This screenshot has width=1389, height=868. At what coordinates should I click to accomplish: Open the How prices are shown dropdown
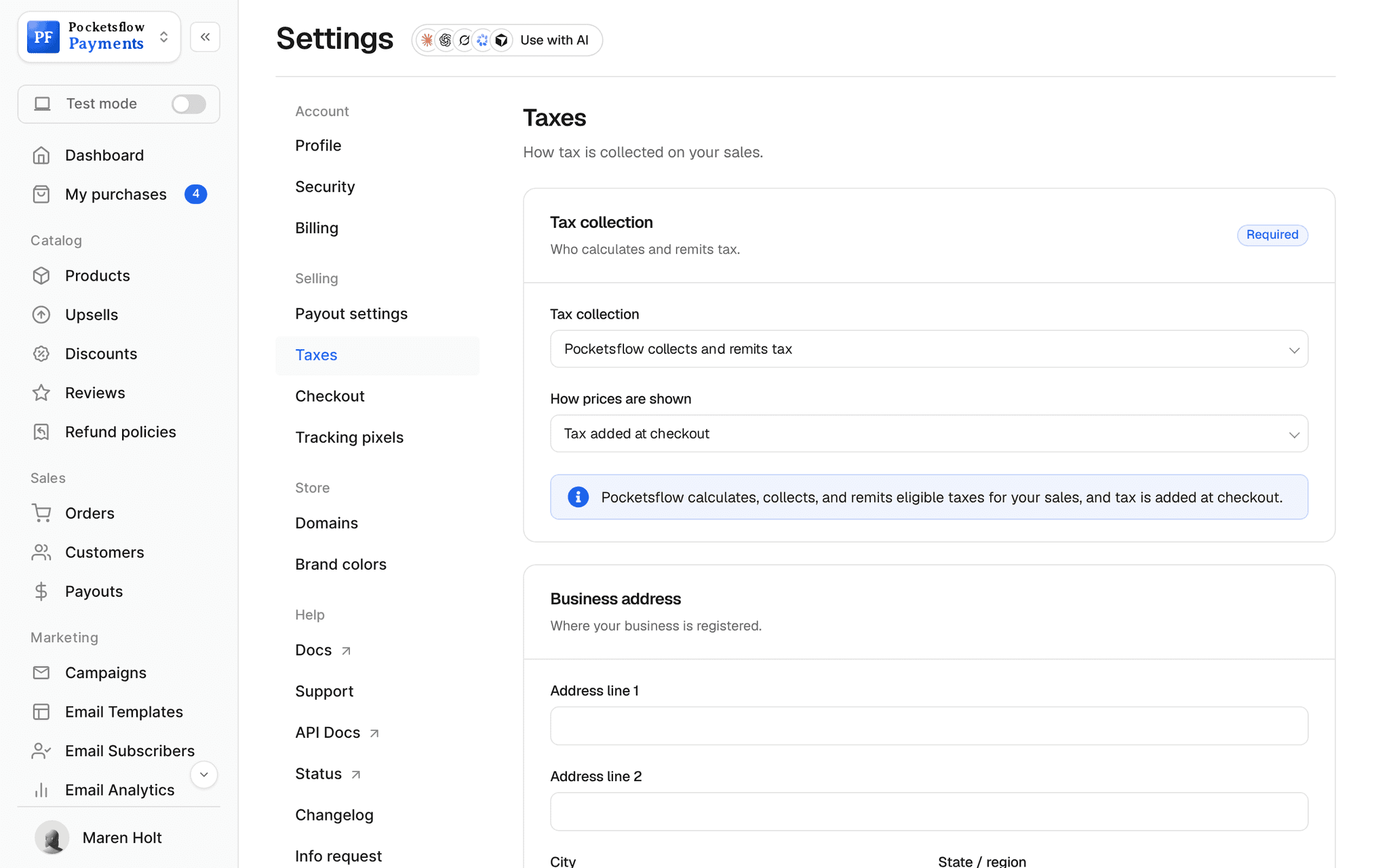(x=928, y=434)
